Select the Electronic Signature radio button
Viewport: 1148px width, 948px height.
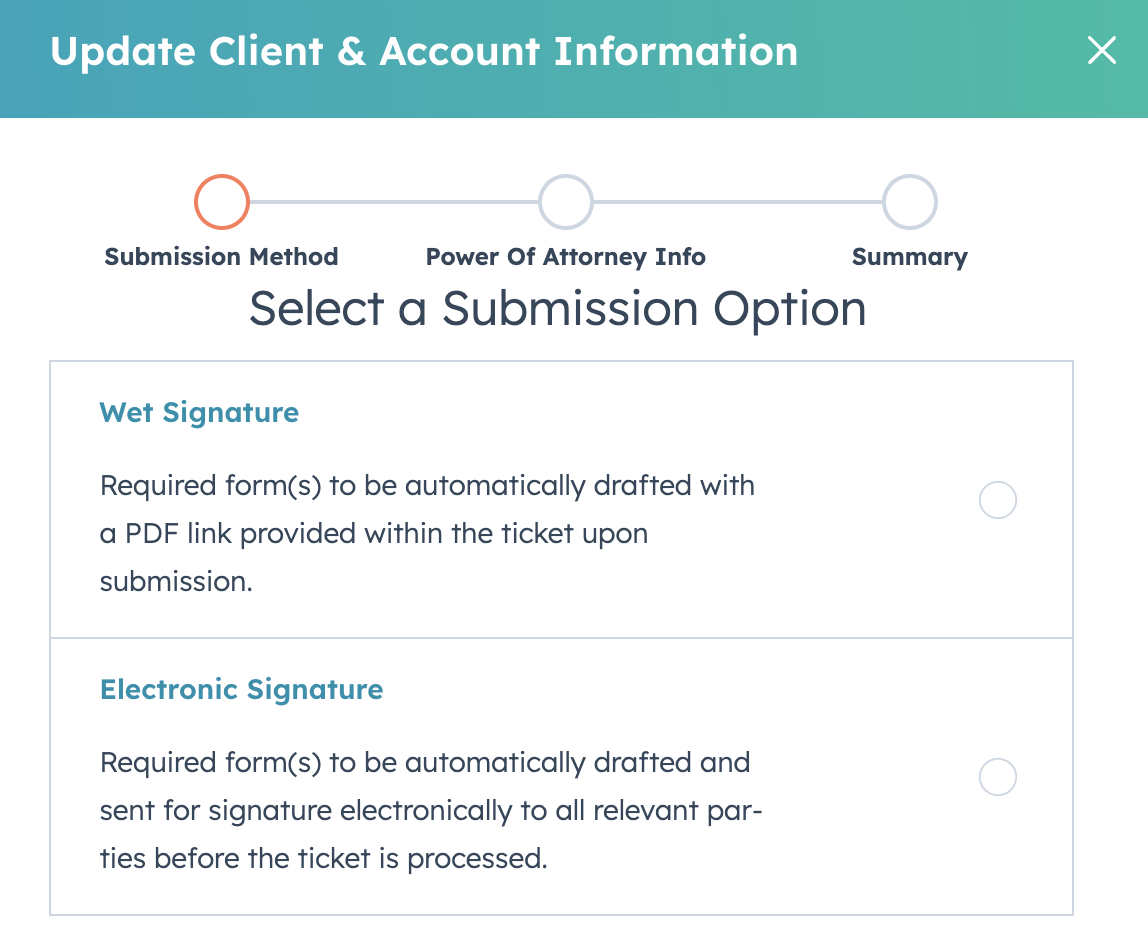pyautogui.click(x=997, y=777)
